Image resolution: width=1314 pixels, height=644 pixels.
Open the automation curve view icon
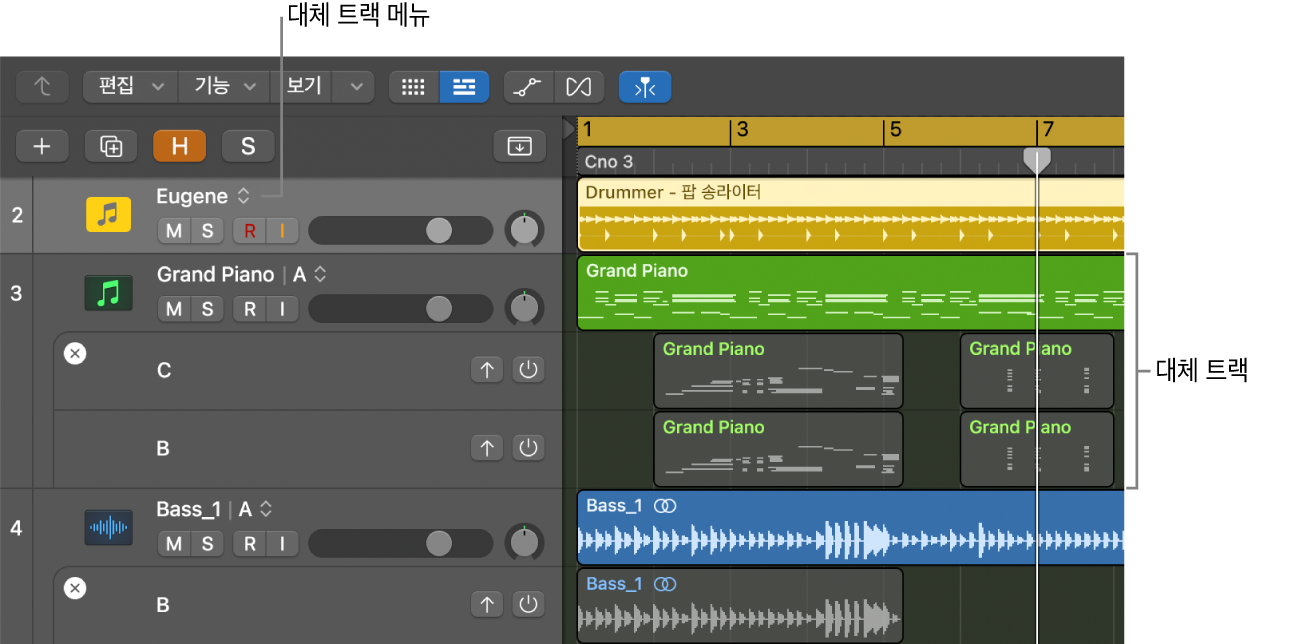[528, 87]
